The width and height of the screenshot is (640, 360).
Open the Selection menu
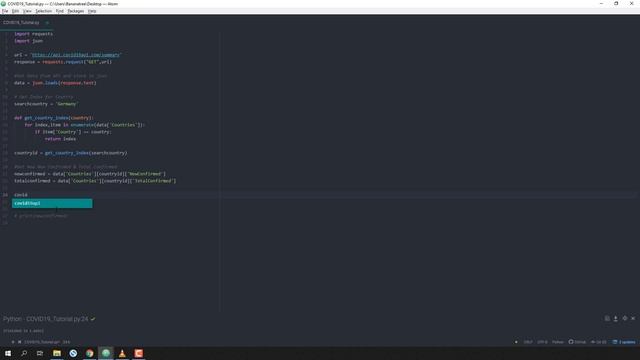(43, 11)
